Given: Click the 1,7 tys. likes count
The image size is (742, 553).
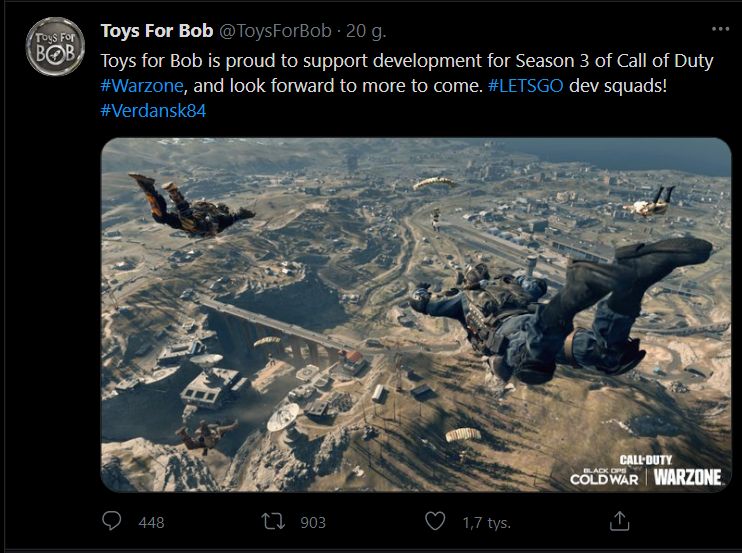Looking at the screenshot, I should (x=484, y=522).
